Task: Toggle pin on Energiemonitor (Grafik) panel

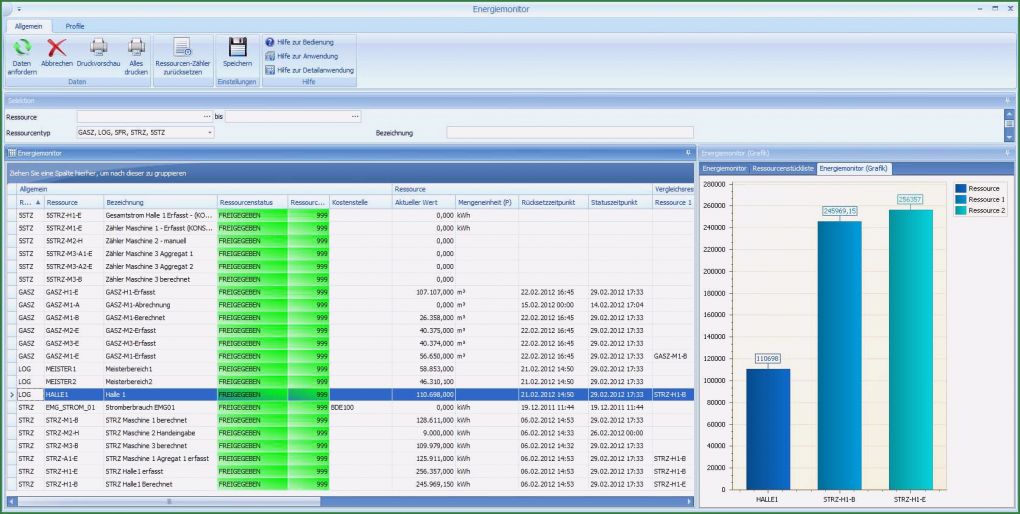Action: (1007, 153)
